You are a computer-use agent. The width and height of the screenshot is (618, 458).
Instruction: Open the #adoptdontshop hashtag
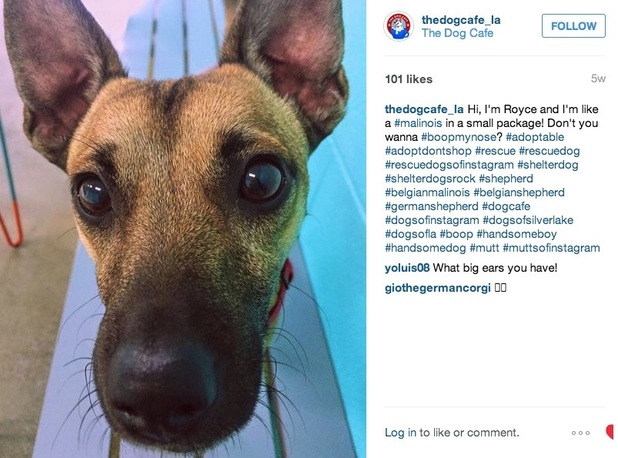[428, 151]
